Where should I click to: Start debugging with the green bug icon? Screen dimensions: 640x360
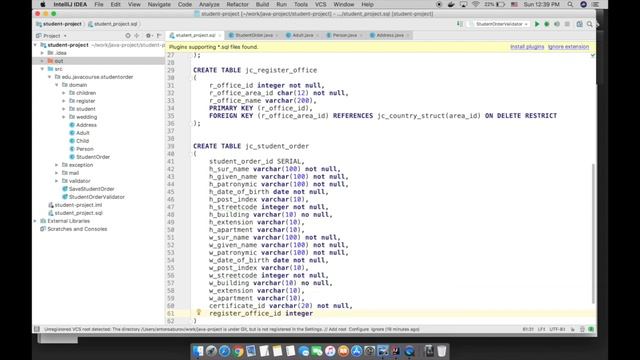click(x=547, y=24)
